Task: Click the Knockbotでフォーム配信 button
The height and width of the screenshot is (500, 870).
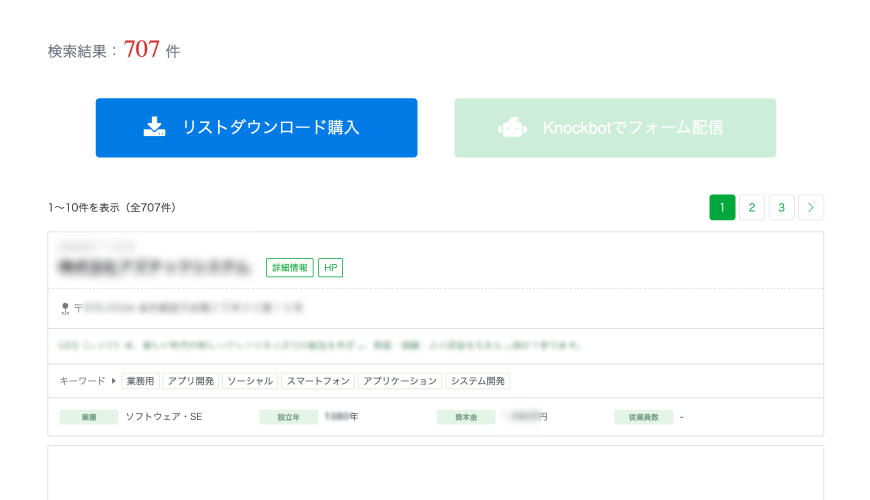Action: tap(615, 128)
